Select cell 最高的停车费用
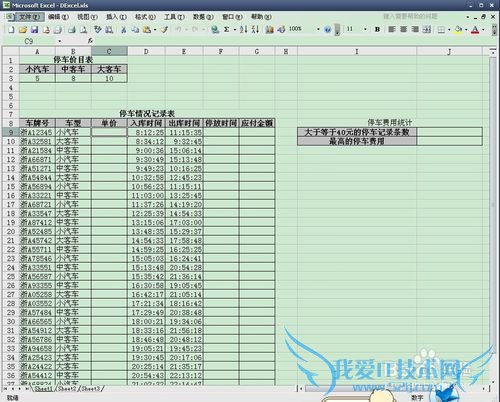Image resolution: width=500 pixels, height=402 pixels. [x=357, y=141]
